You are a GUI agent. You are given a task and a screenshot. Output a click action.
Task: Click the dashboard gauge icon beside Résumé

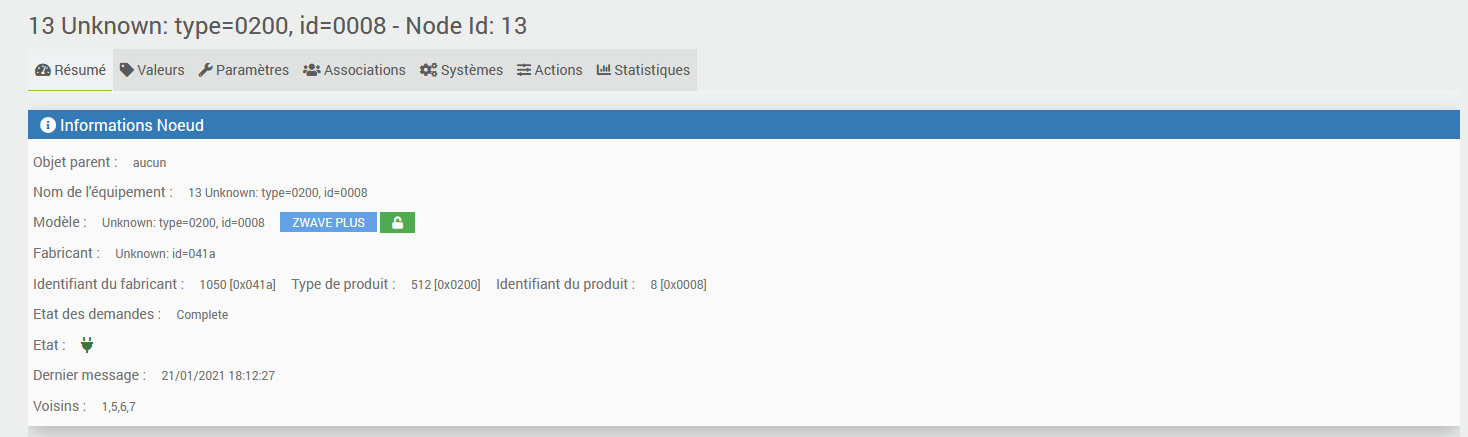click(x=42, y=70)
